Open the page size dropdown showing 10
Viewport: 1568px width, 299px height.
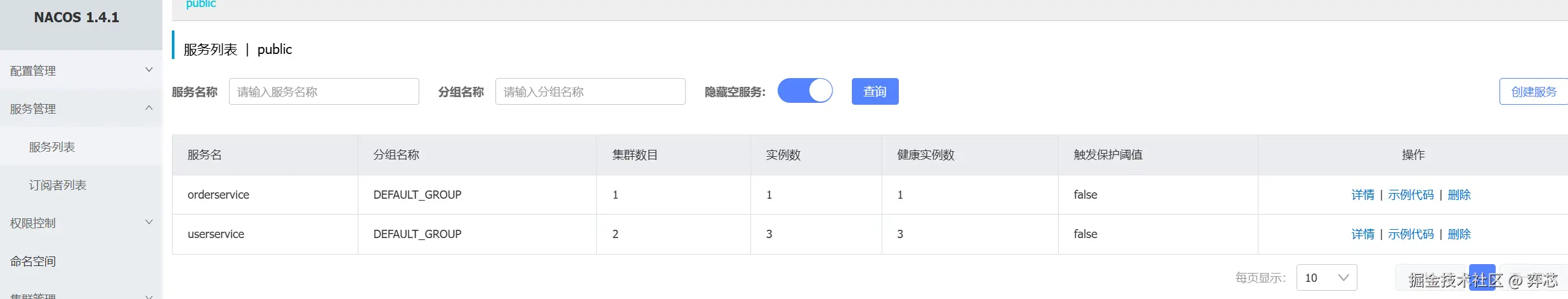[1326, 277]
